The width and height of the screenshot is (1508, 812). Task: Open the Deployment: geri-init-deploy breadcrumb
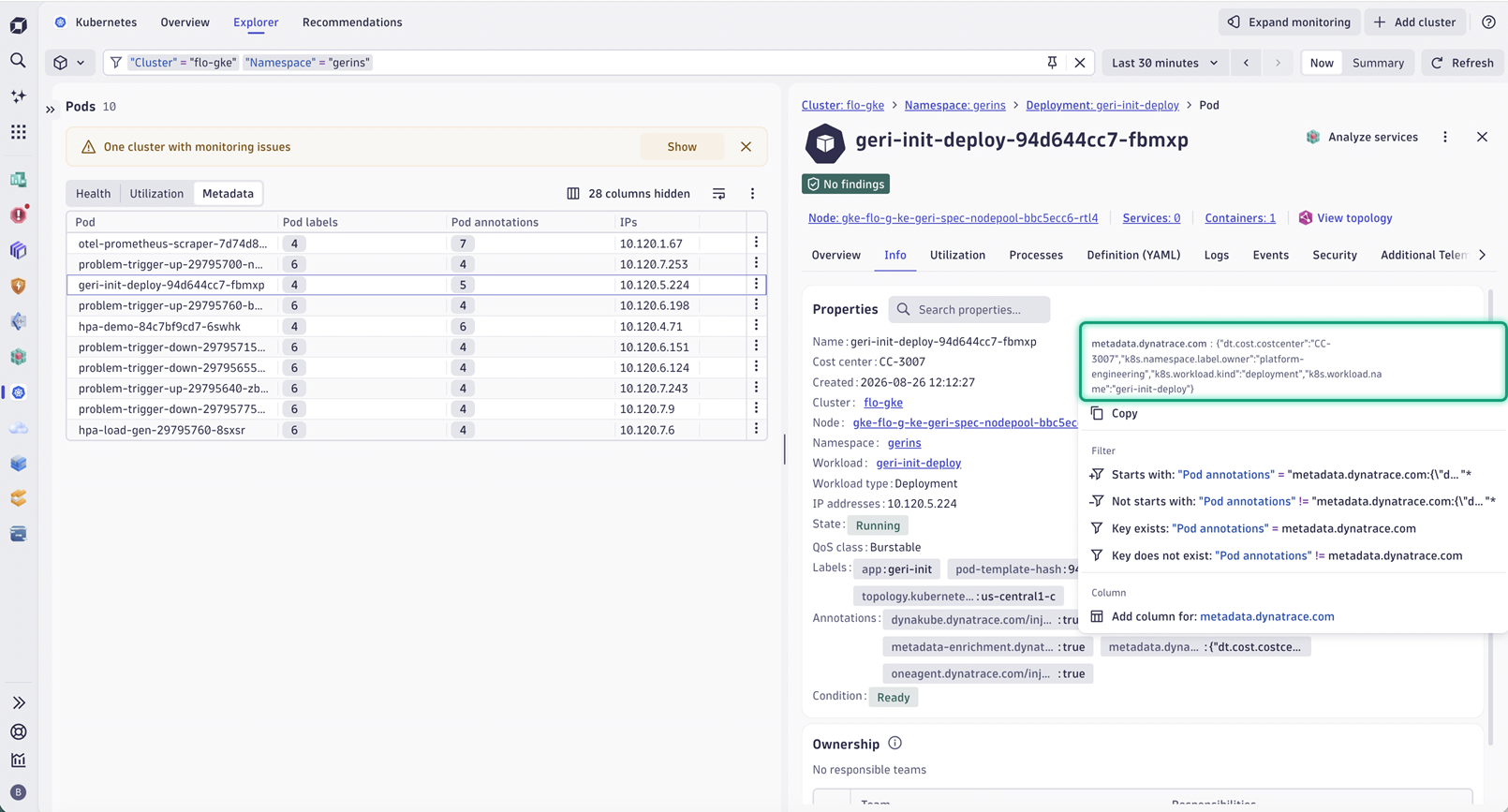pos(1102,105)
